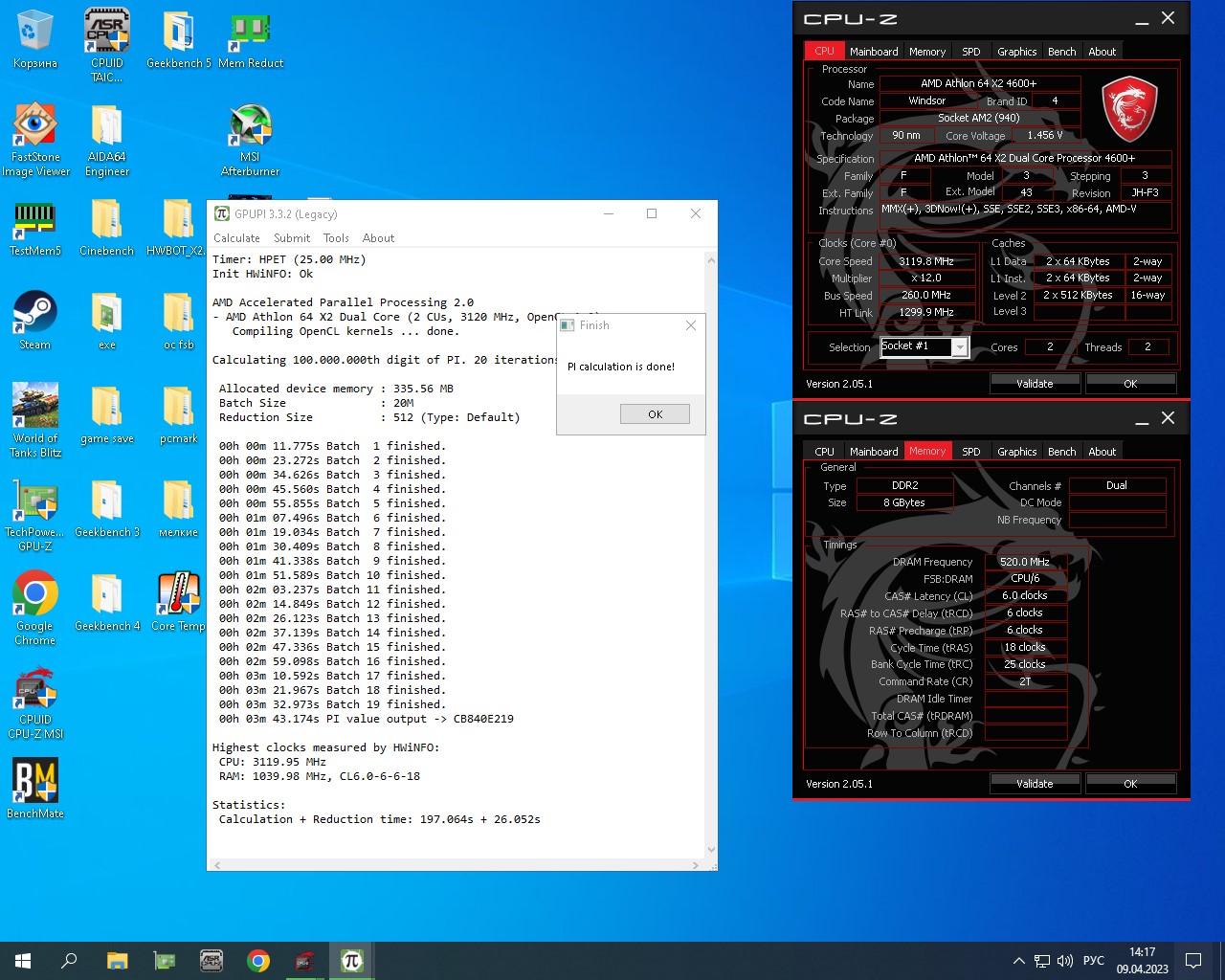1225x980 pixels.
Task: Open the pcmark folder
Action: [x=178, y=415]
